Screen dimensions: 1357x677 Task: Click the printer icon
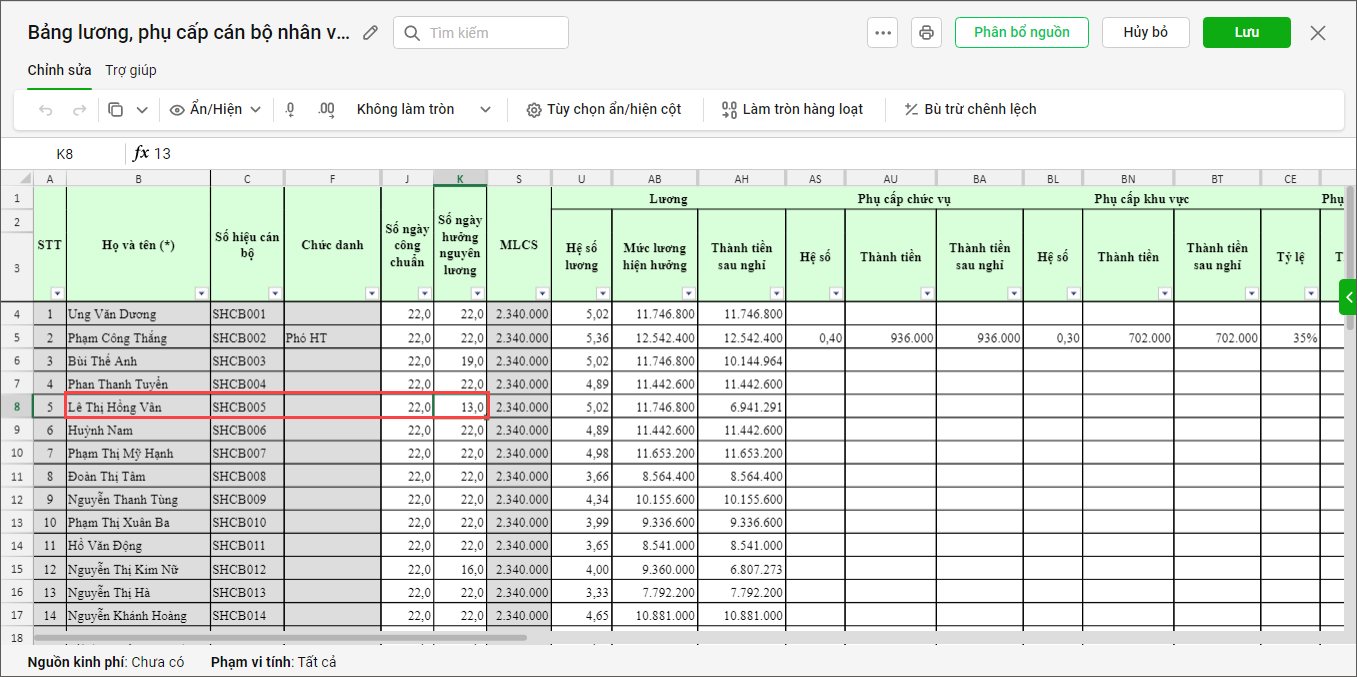click(926, 33)
